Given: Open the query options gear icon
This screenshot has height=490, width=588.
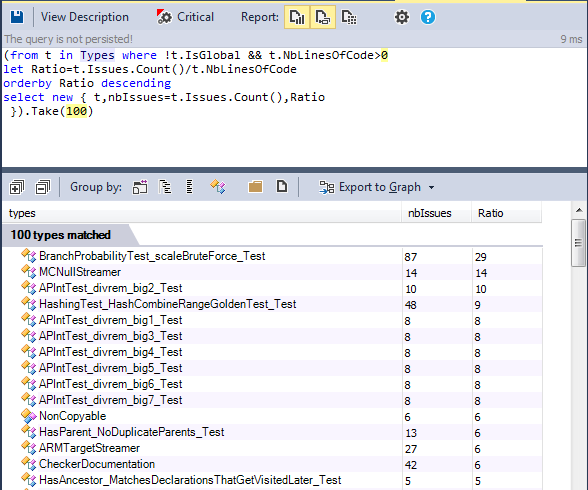Looking at the screenshot, I should tap(402, 17).
